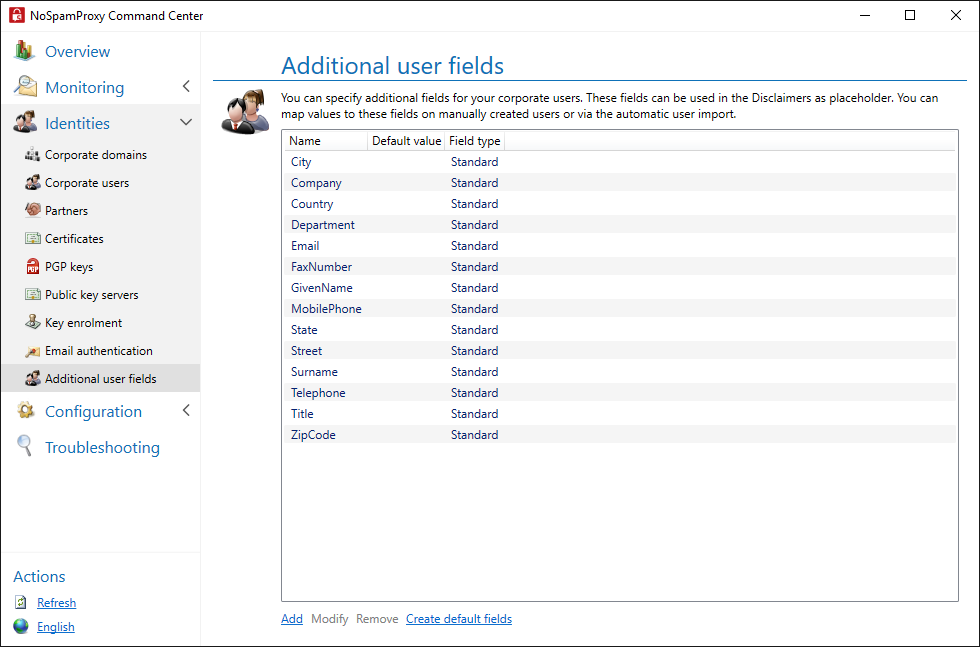Open the Configuration section
The width and height of the screenshot is (980, 647).
(94, 411)
